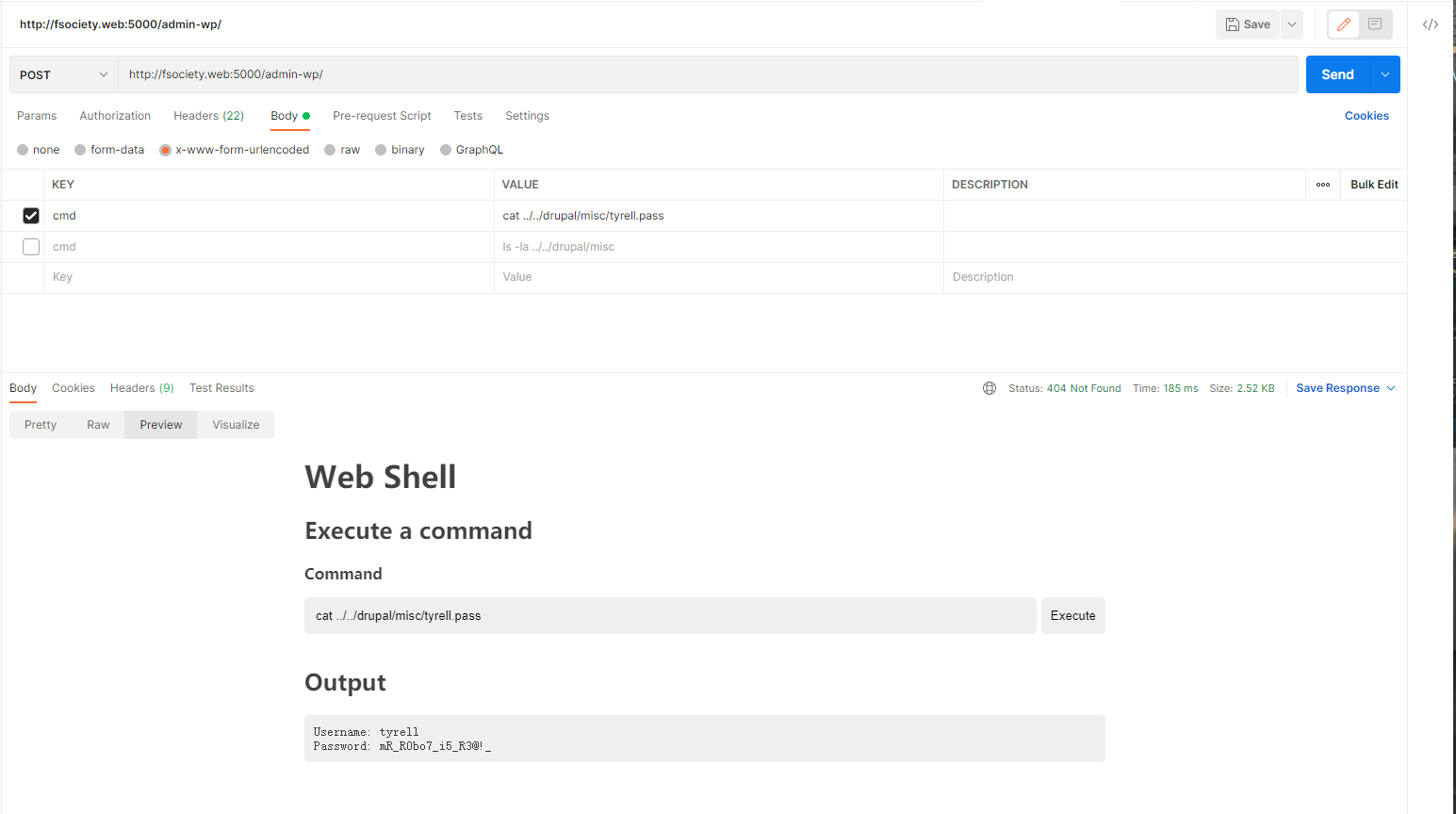Click the Bulk Edit link

click(1374, 185)
